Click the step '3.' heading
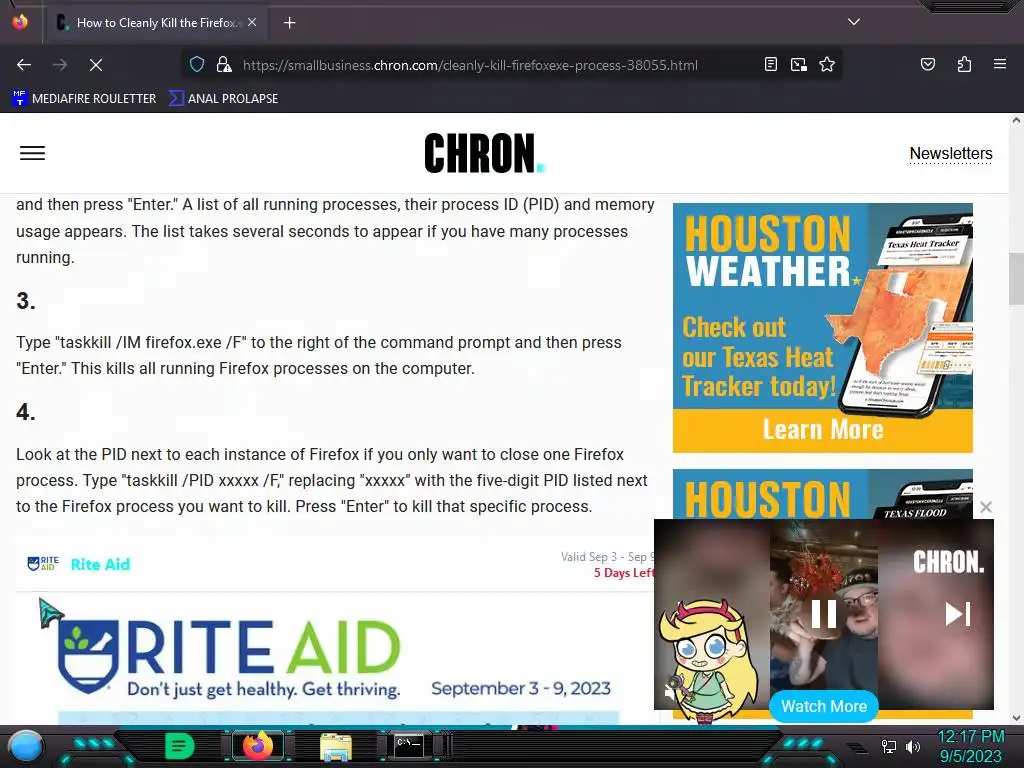This screenshot has height=768, width=1024. click(x=26, y=301)
